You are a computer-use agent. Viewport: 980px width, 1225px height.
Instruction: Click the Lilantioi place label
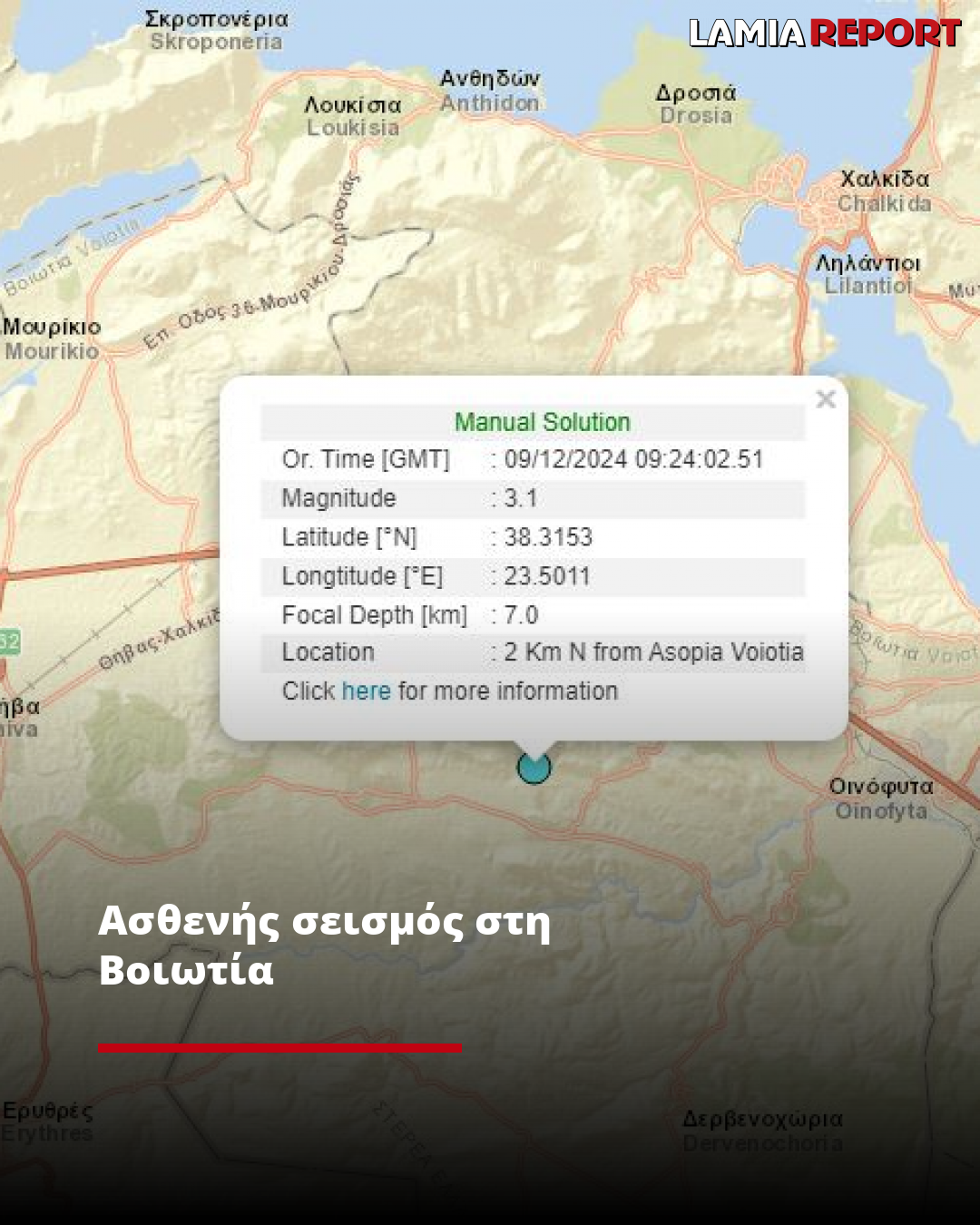pos(867,274)
